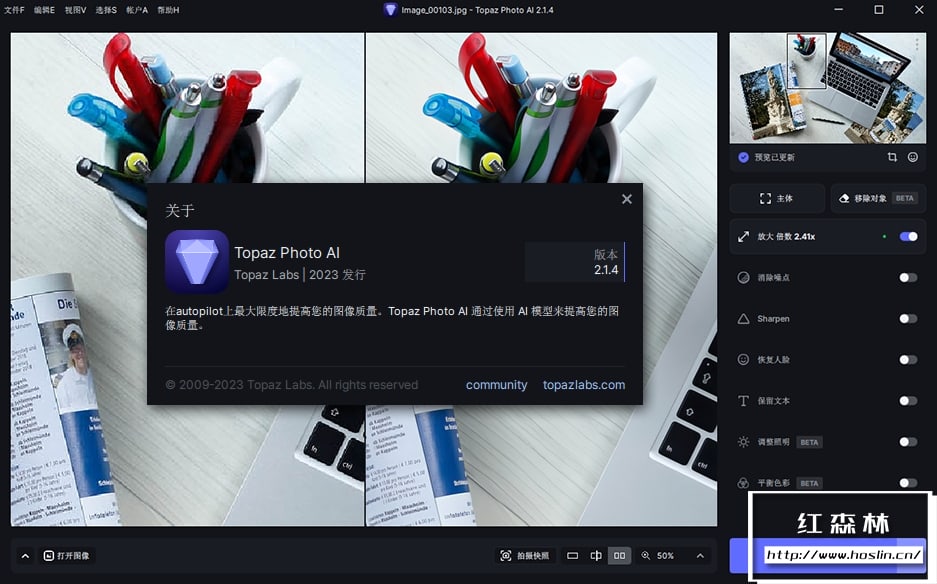Click the 调整照明 sun icon
The image size is (937, 584).
743,442
